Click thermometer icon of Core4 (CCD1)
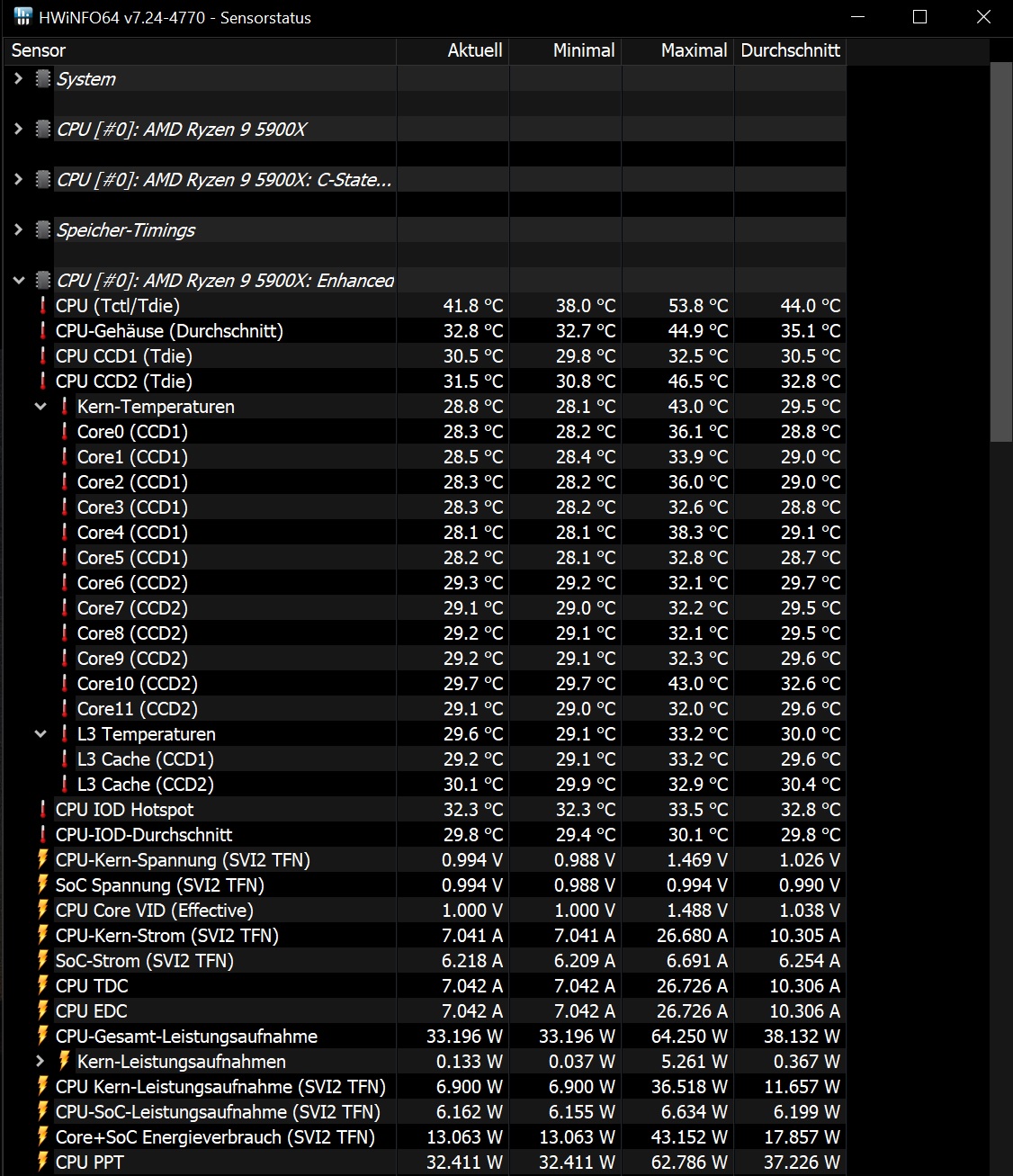The height and width of the screenshot is (1176, 1013). (64, 532)
